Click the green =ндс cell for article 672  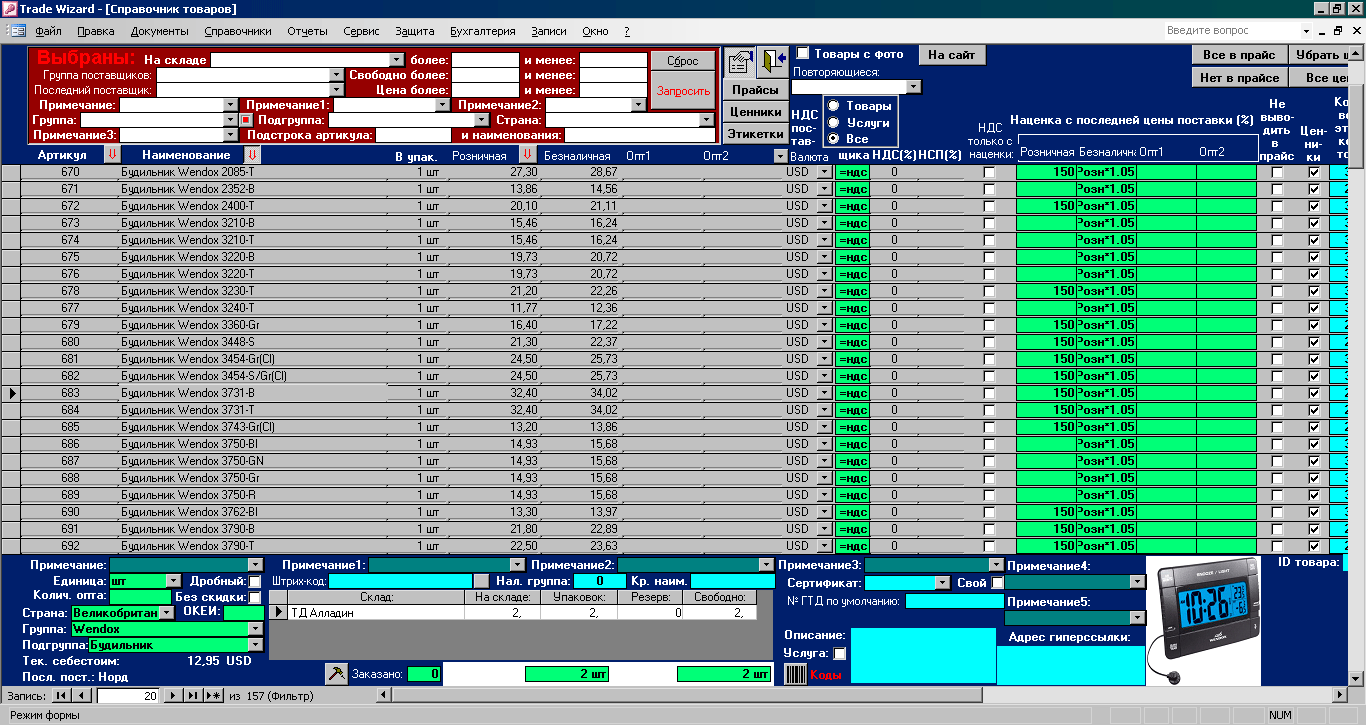pyautogui.click(x=852, y=206)
